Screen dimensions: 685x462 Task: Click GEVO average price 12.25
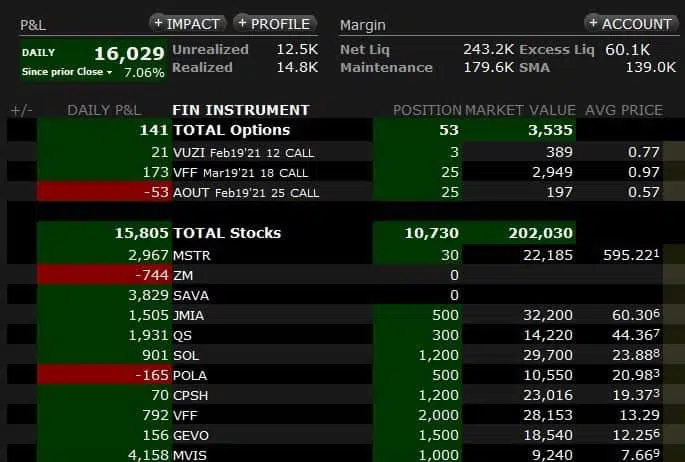pos(636,435)
